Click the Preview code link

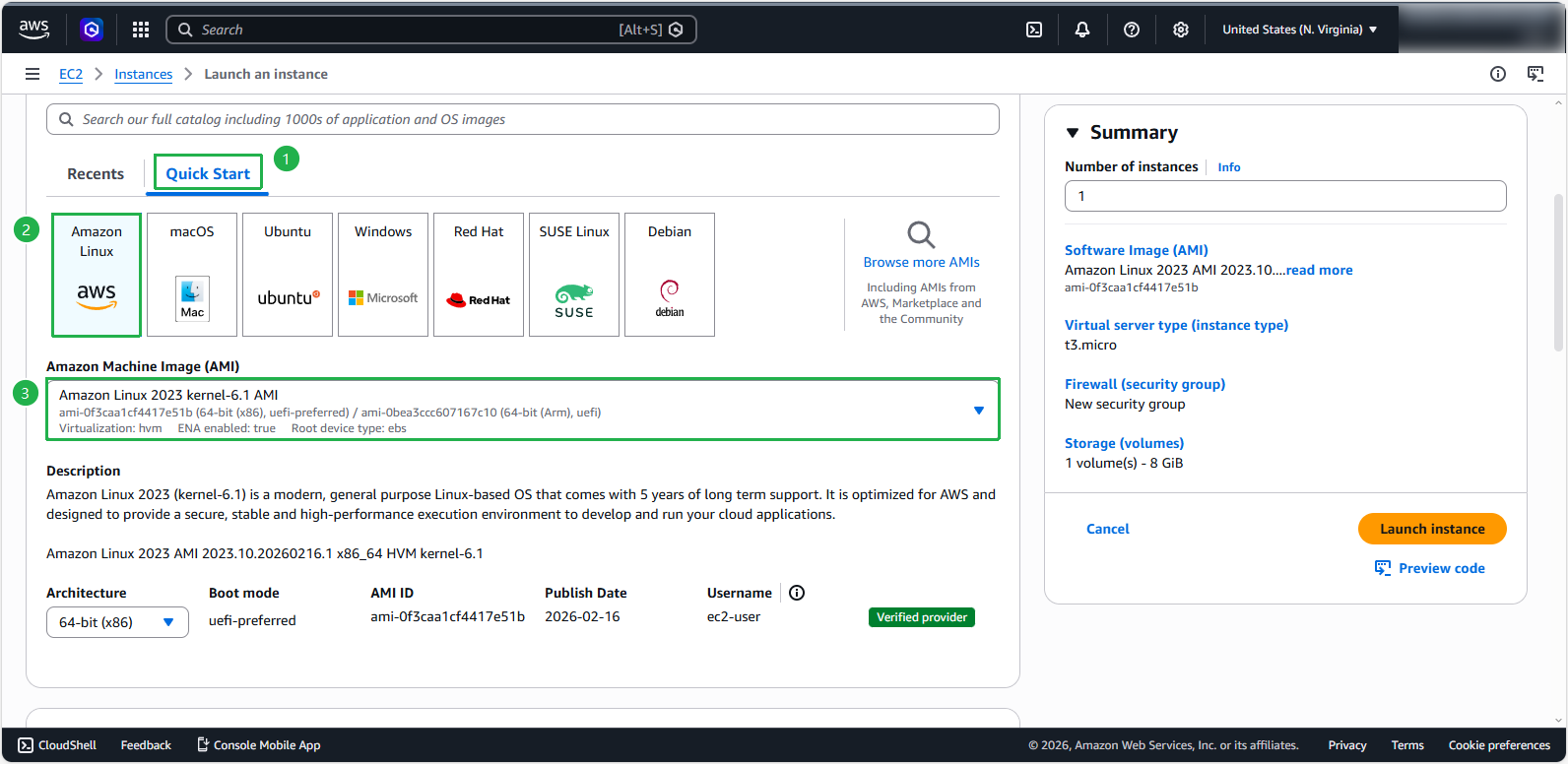pyautogui.click(x=1442, y=568)
